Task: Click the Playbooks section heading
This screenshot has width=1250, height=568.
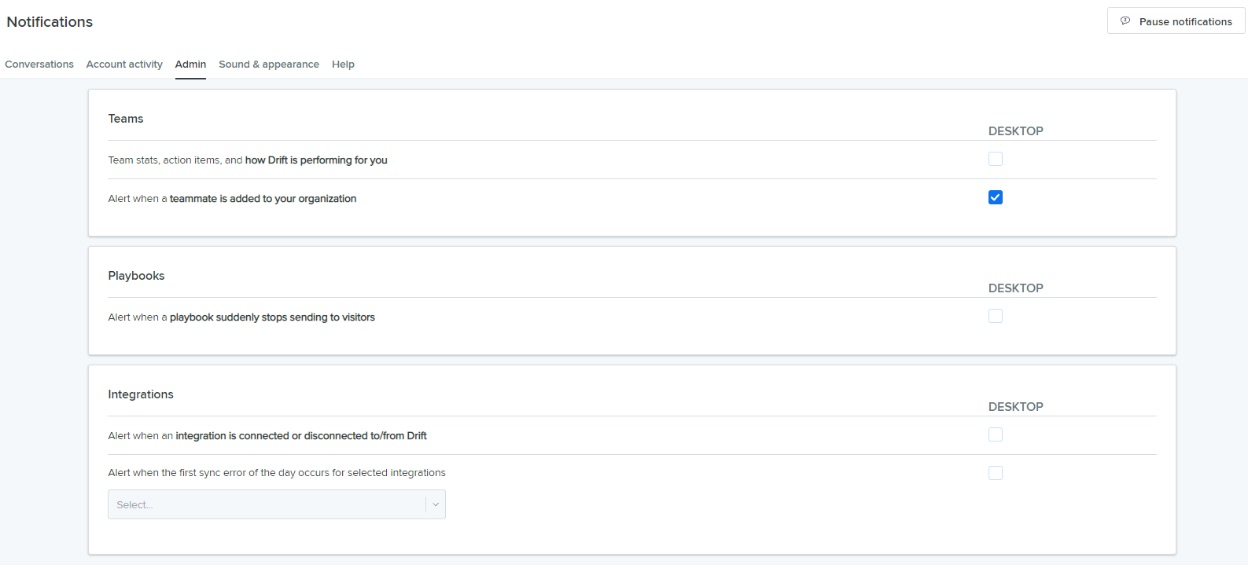Action: coord(136,276)
